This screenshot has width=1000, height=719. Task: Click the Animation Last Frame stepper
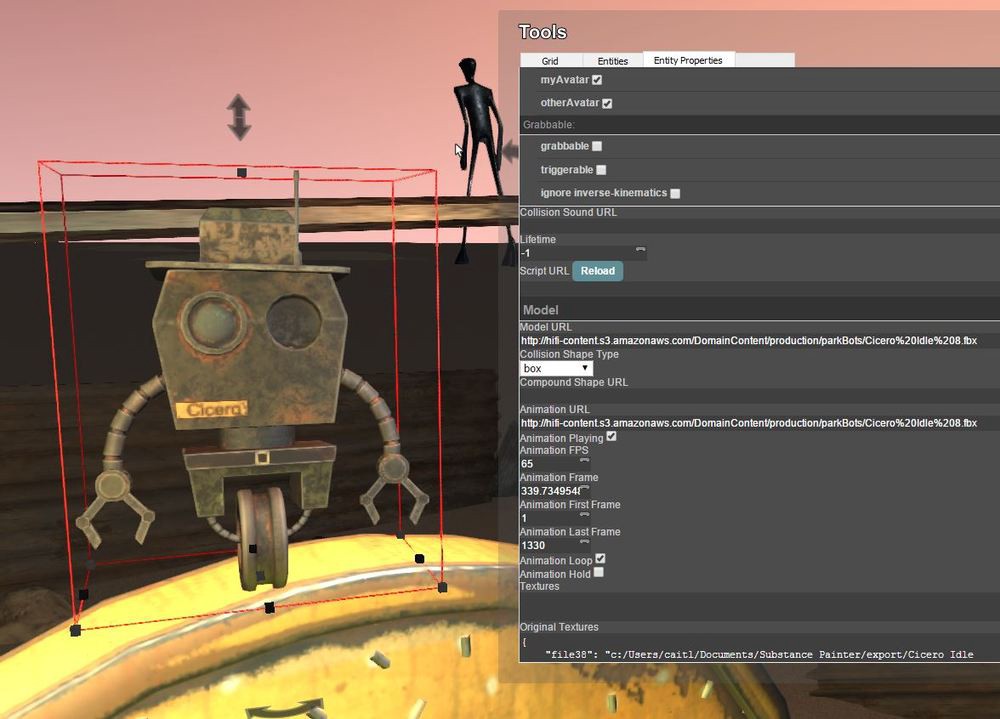click(x=584, y=542)
